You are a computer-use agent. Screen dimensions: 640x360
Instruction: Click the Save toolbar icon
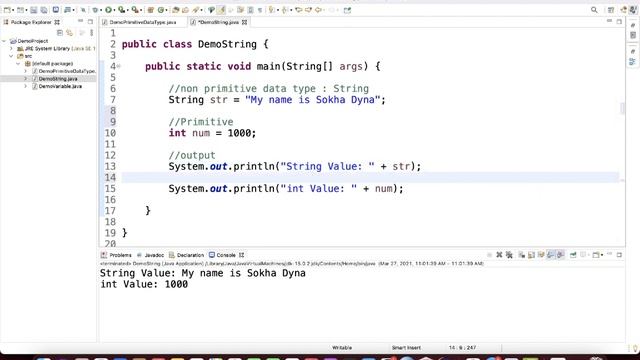(33, 10)
